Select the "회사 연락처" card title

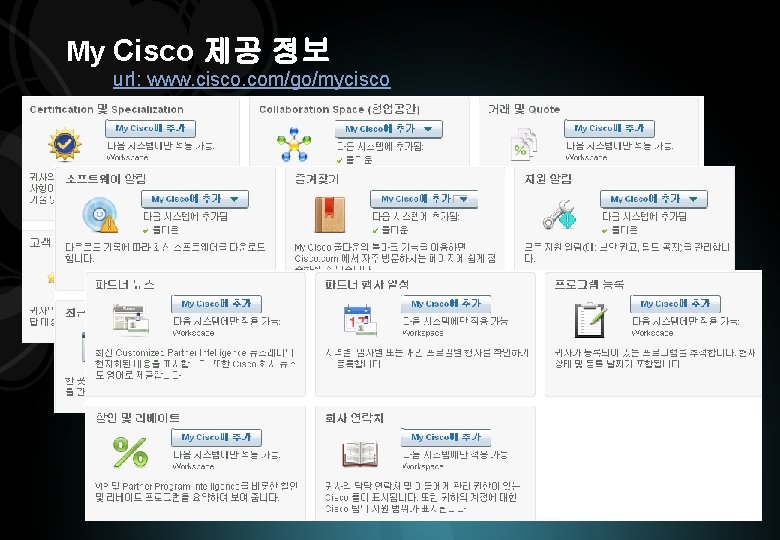[354, 418]
